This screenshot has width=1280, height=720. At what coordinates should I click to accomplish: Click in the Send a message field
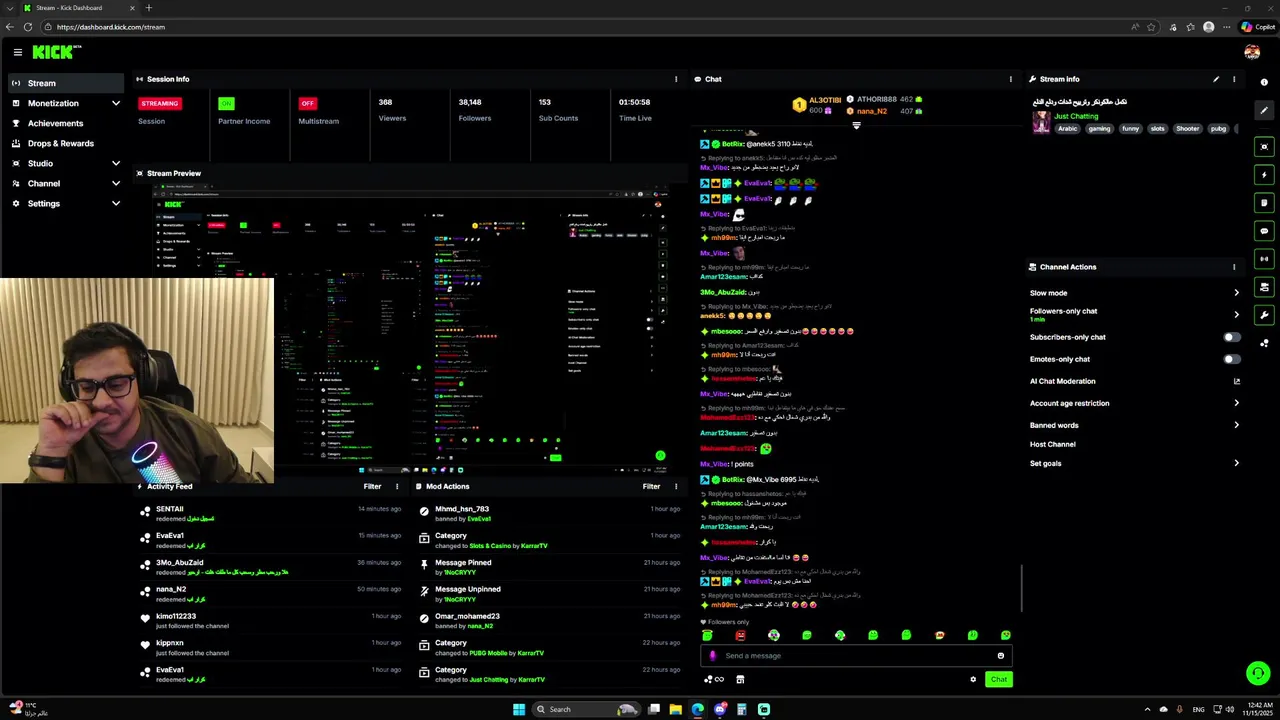click(856, 656)
